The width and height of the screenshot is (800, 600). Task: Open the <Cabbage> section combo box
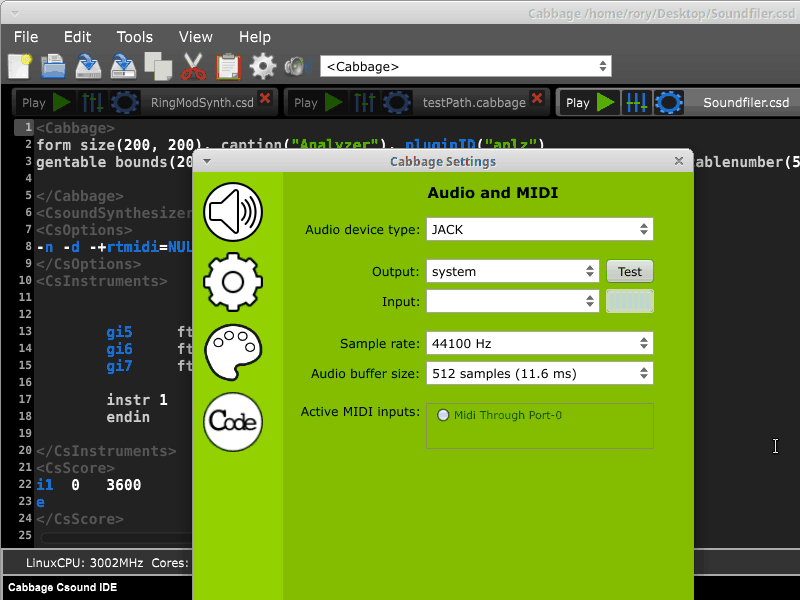click(465, 67)
